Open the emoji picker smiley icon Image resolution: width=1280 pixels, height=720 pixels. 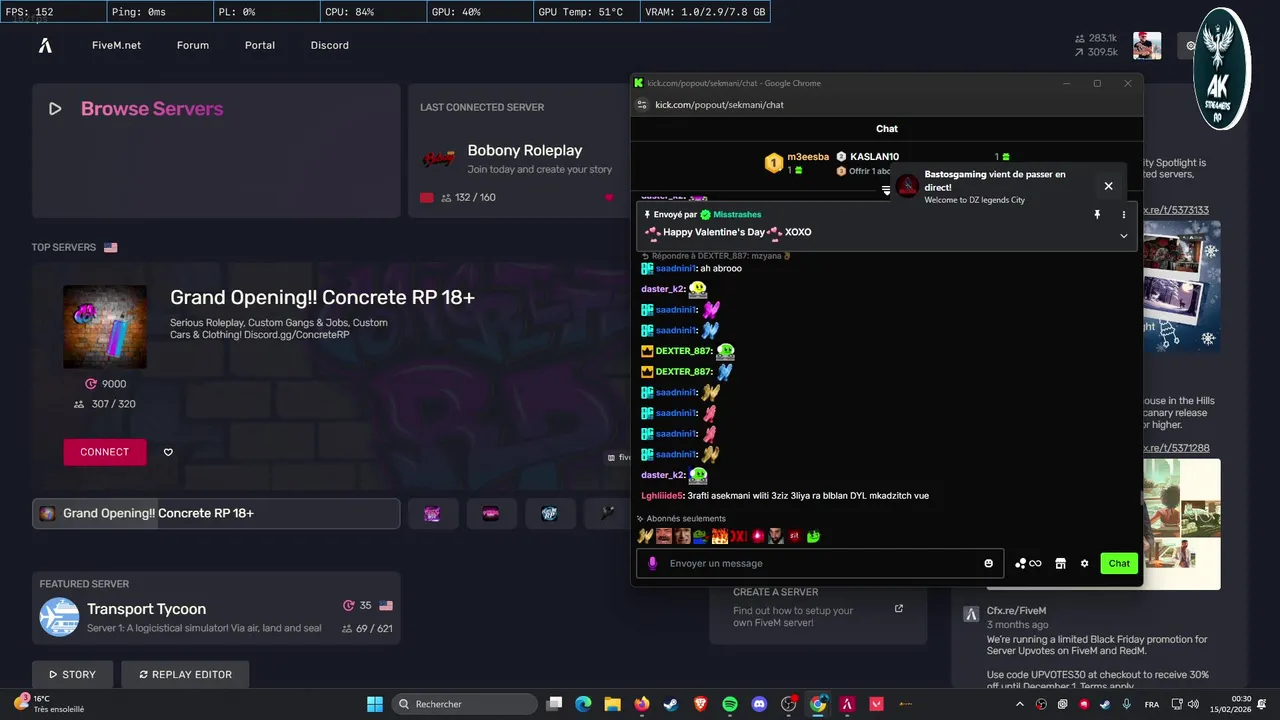click(x=988, y=563)
